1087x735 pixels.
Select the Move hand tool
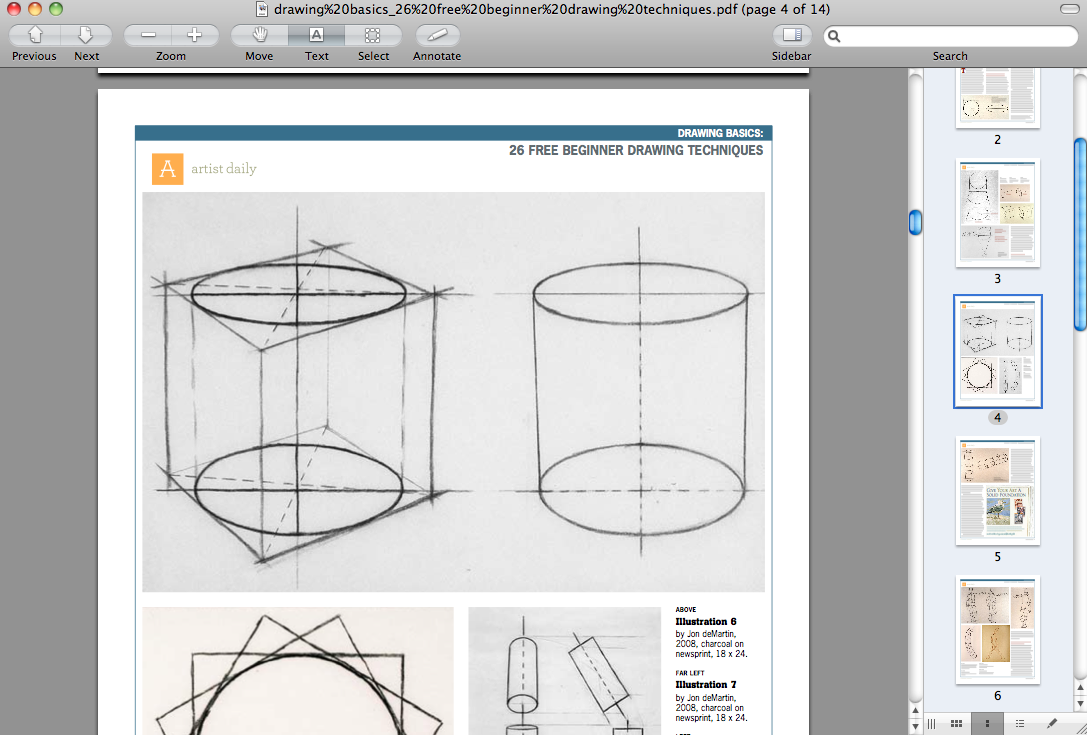coord(259,35)
